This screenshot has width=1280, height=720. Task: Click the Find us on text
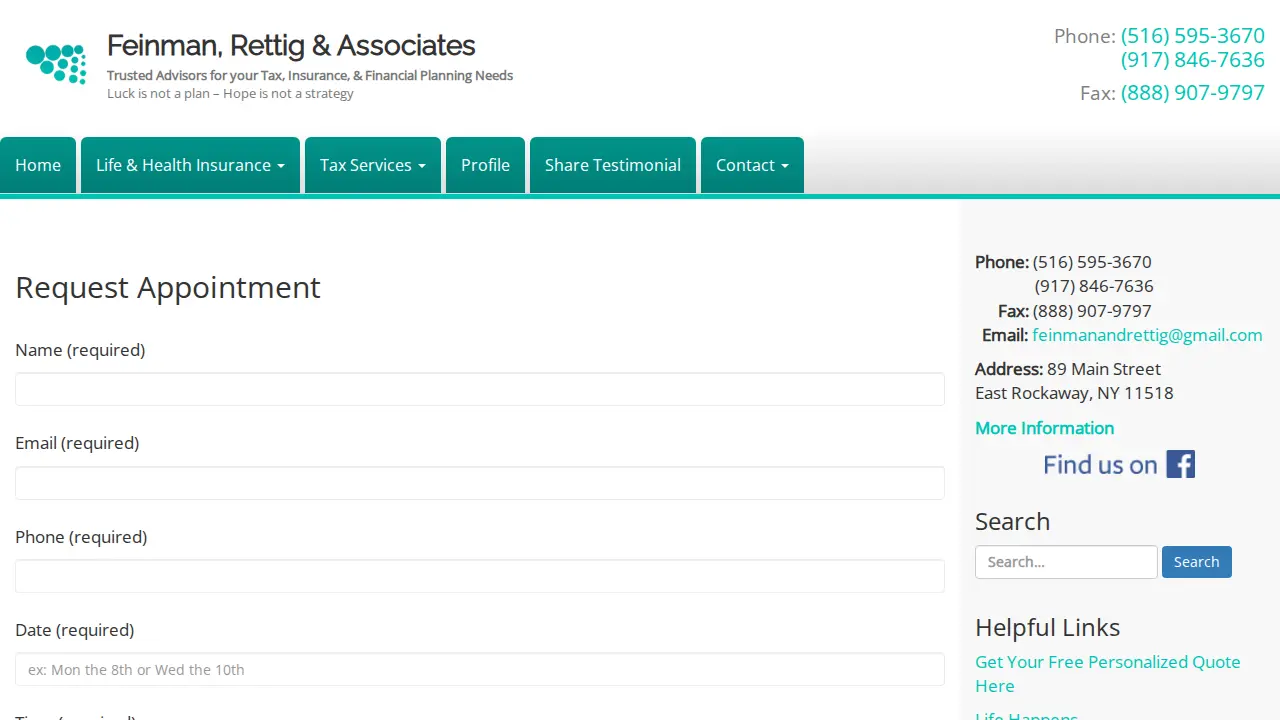pyautogui.click(x=1100, y=465)
